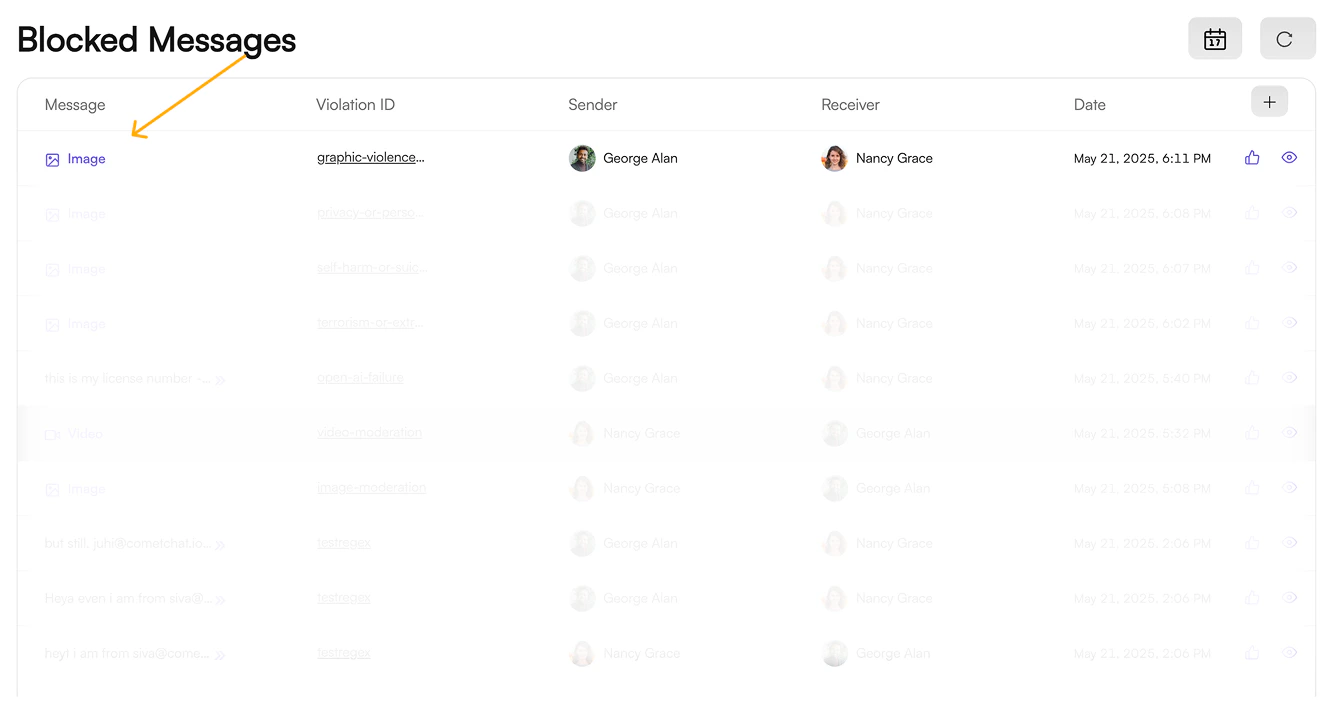Click date 'May 21, 2025, 6:08 PM'
The image size is (1334, 702).
pos(1142,214)
